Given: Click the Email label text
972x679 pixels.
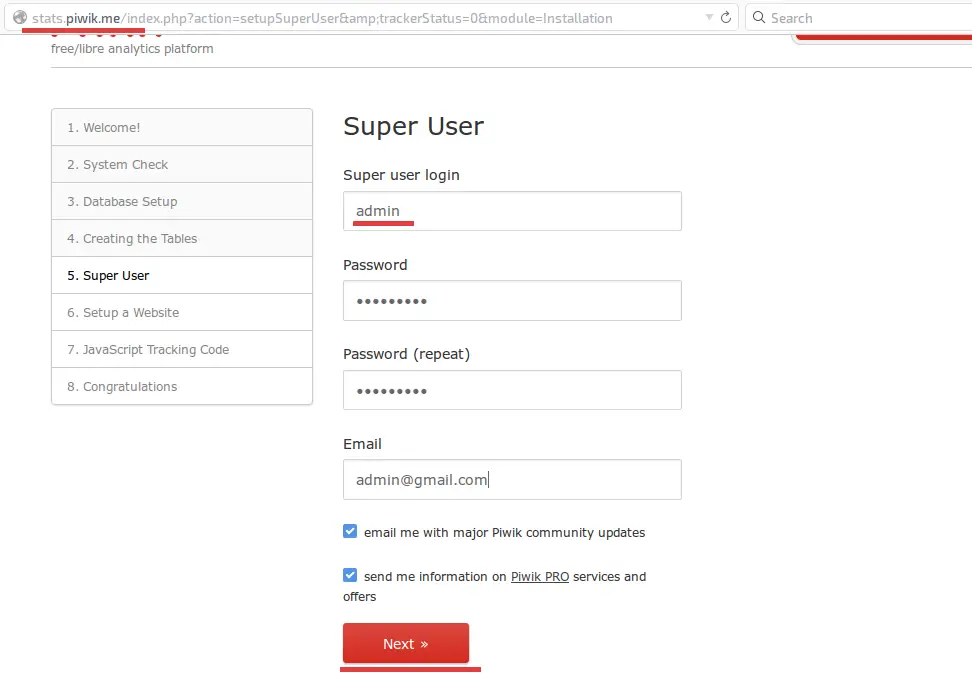Looking at the screenshot, I should (362, 444).
